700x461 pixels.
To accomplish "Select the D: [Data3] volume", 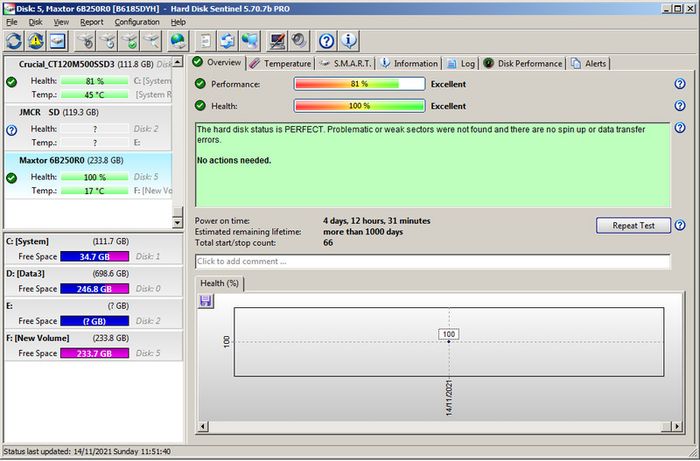I will (x=93, y=281).
